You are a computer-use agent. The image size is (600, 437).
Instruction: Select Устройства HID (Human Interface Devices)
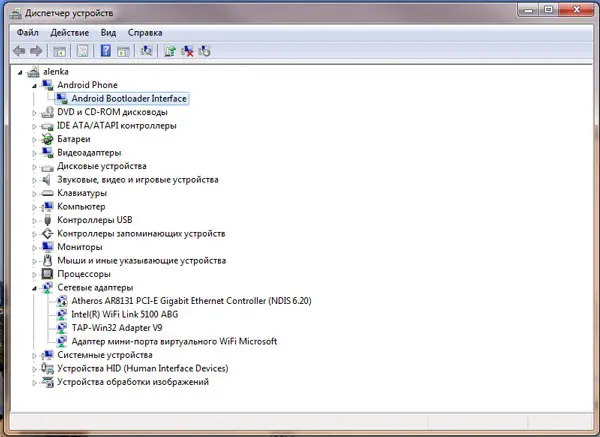143,368
